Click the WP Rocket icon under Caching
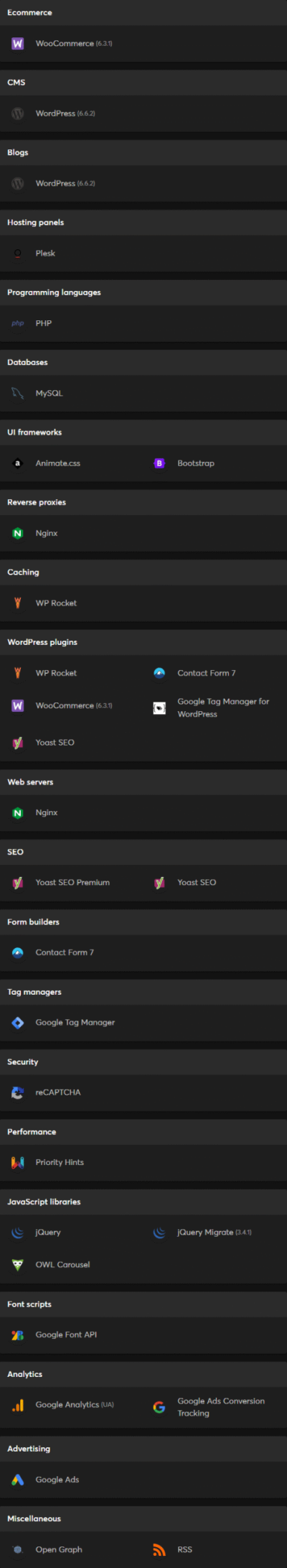 18,603
